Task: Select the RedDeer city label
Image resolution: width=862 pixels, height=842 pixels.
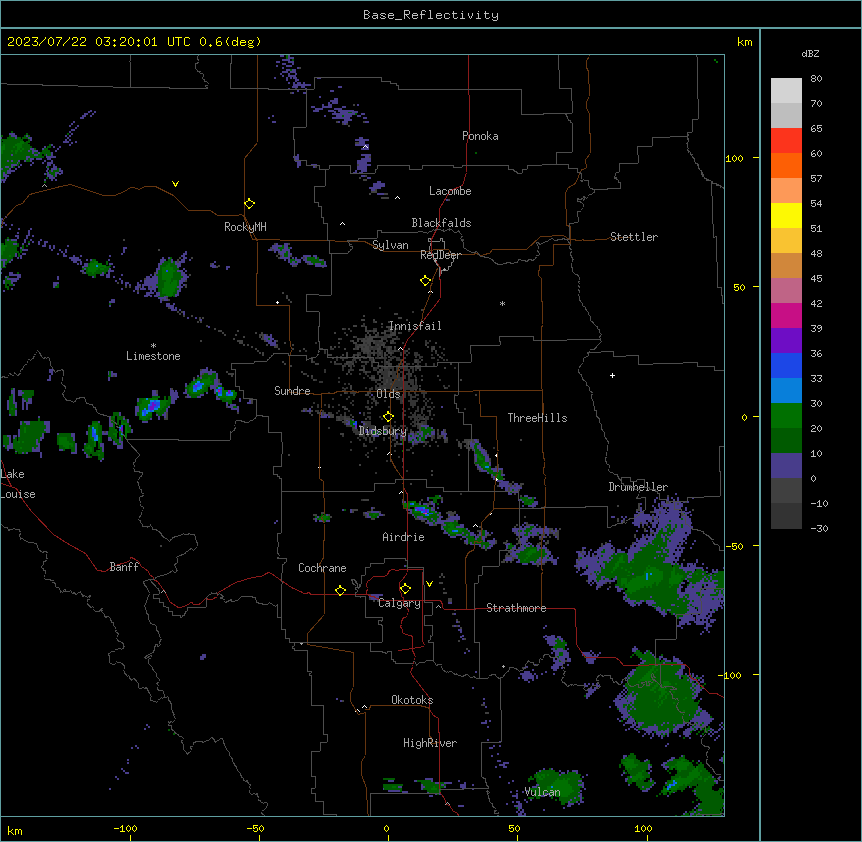Action: click(440, 255)
